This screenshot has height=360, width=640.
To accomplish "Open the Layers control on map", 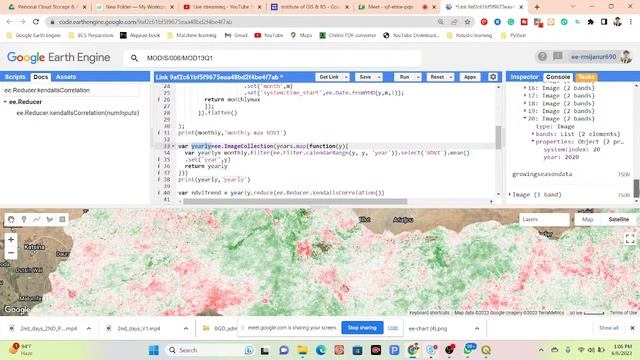I will pos(544,220).
